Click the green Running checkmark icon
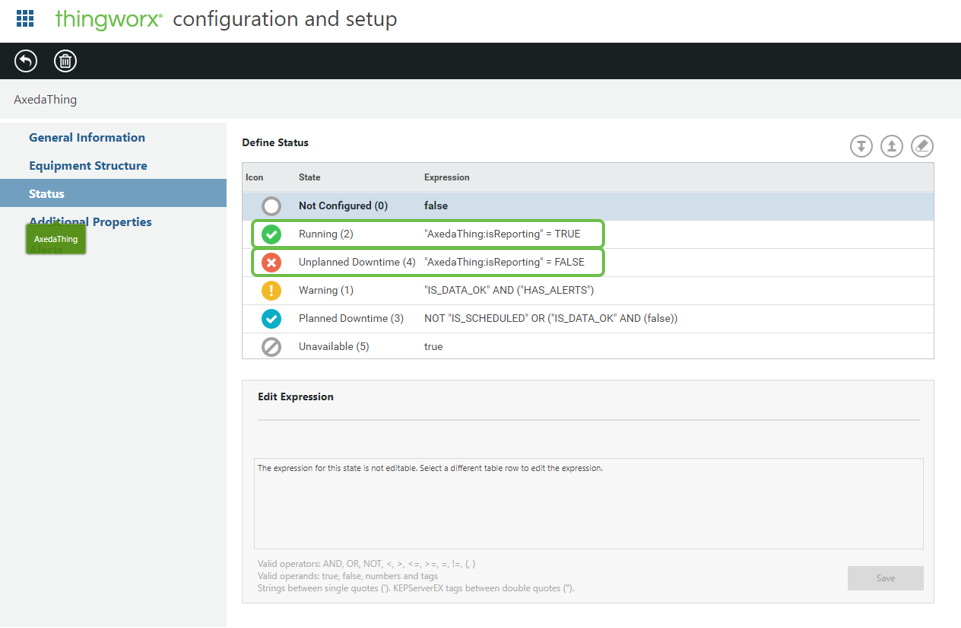The width and height of the screenshot is (961, 628). click(x=271, y=234)
